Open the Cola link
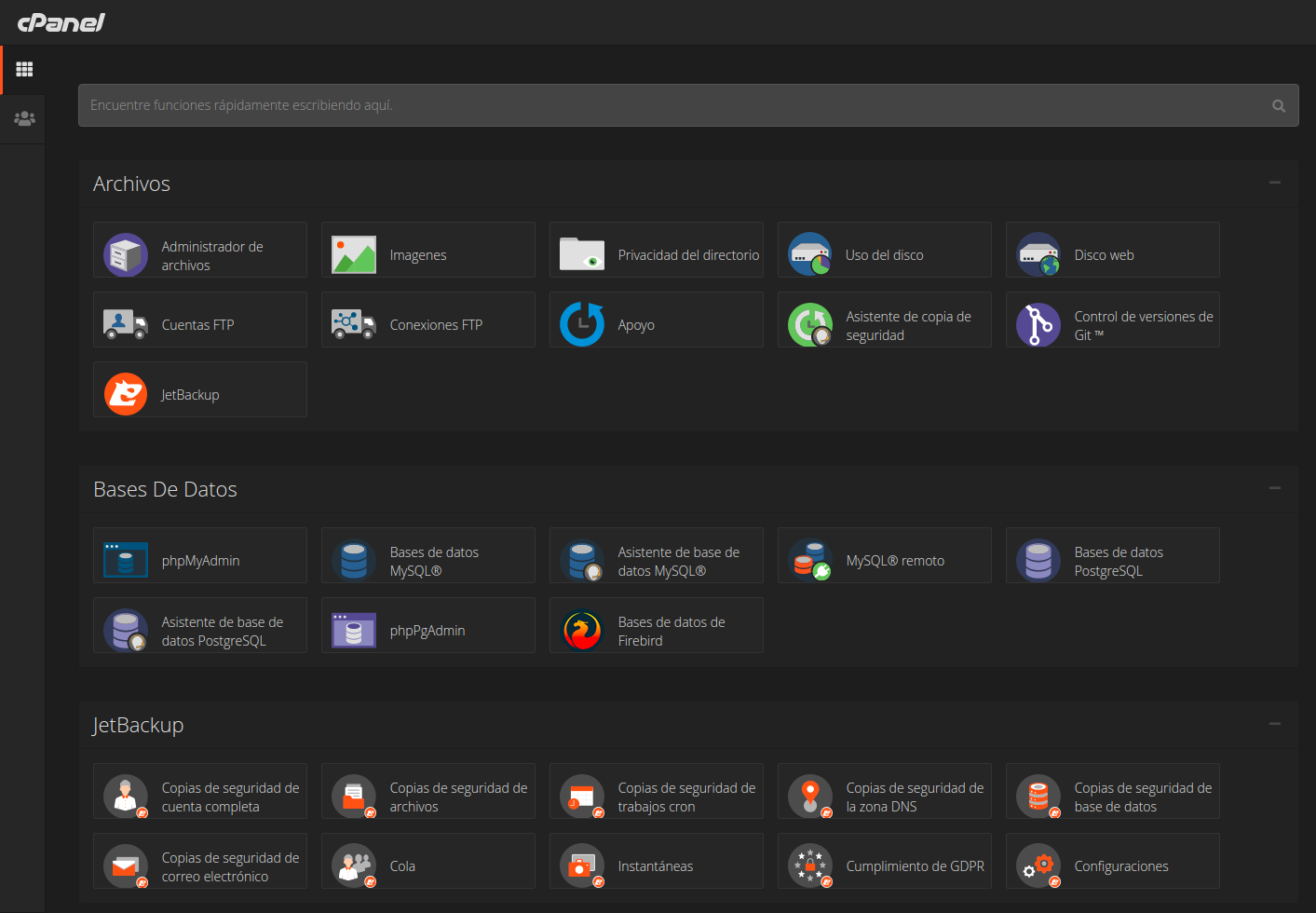 click(402, 866)
